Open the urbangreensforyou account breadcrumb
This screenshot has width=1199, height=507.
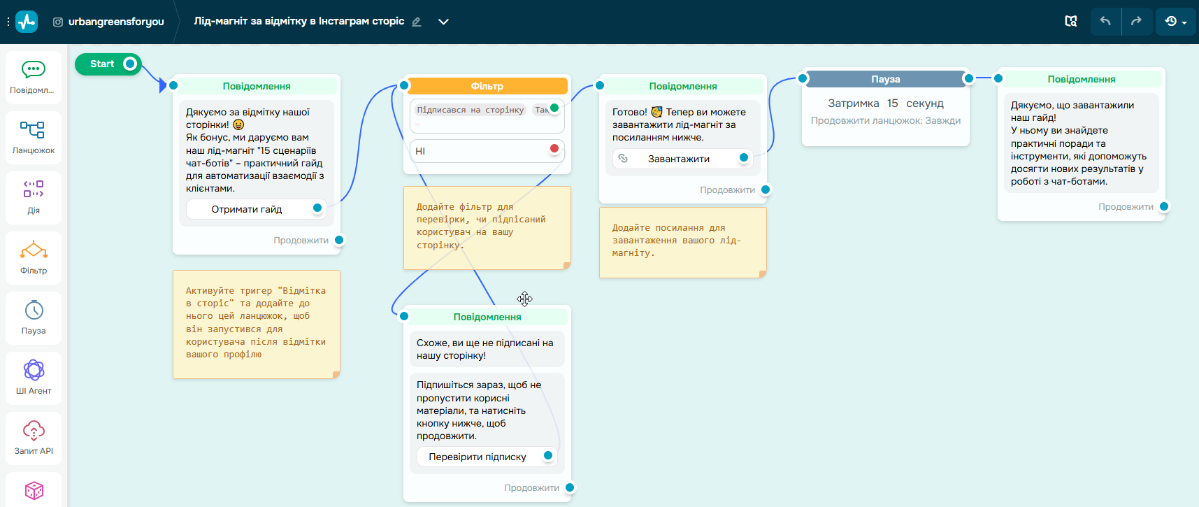108,21
